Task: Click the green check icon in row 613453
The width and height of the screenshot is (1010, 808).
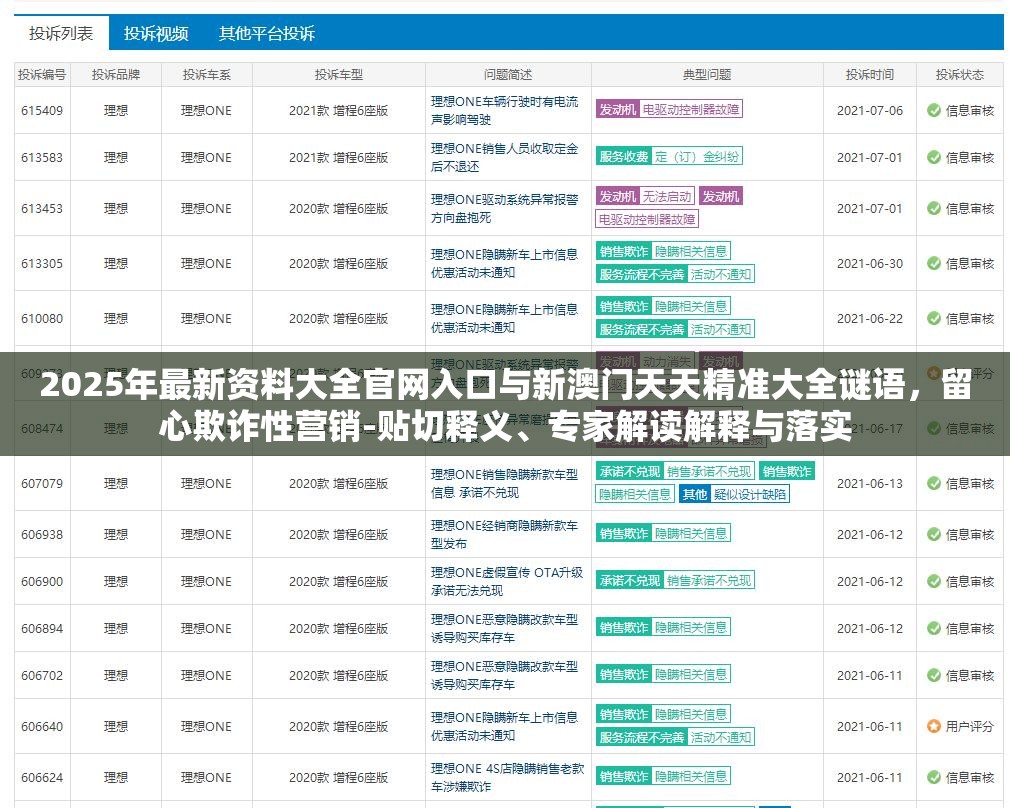Action: [933, 208]
